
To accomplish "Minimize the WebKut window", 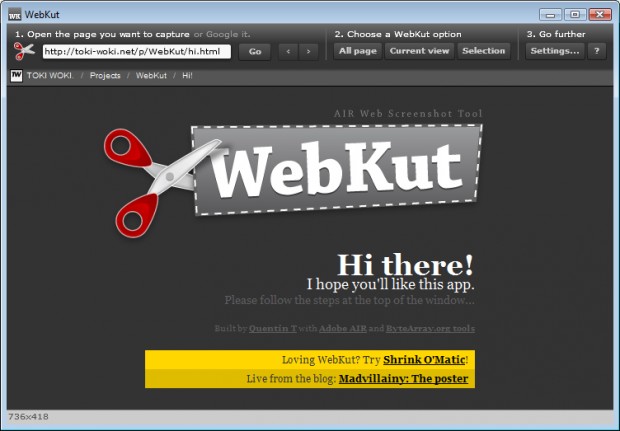I will point(550,15).
